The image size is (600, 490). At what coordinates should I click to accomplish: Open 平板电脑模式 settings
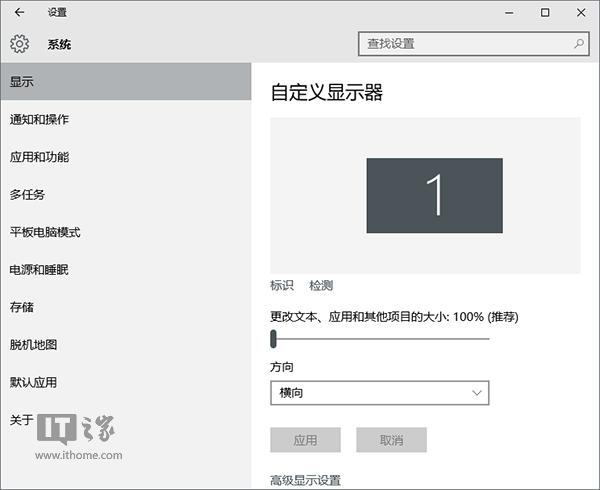coord(45,232)
